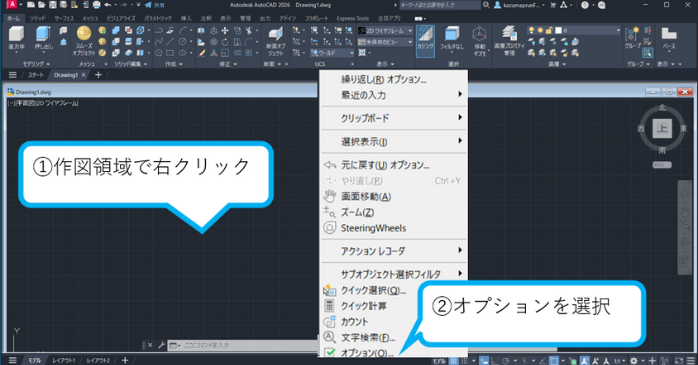
Task: Click the save icon in quick access toolbar
Action: [53, 5]
